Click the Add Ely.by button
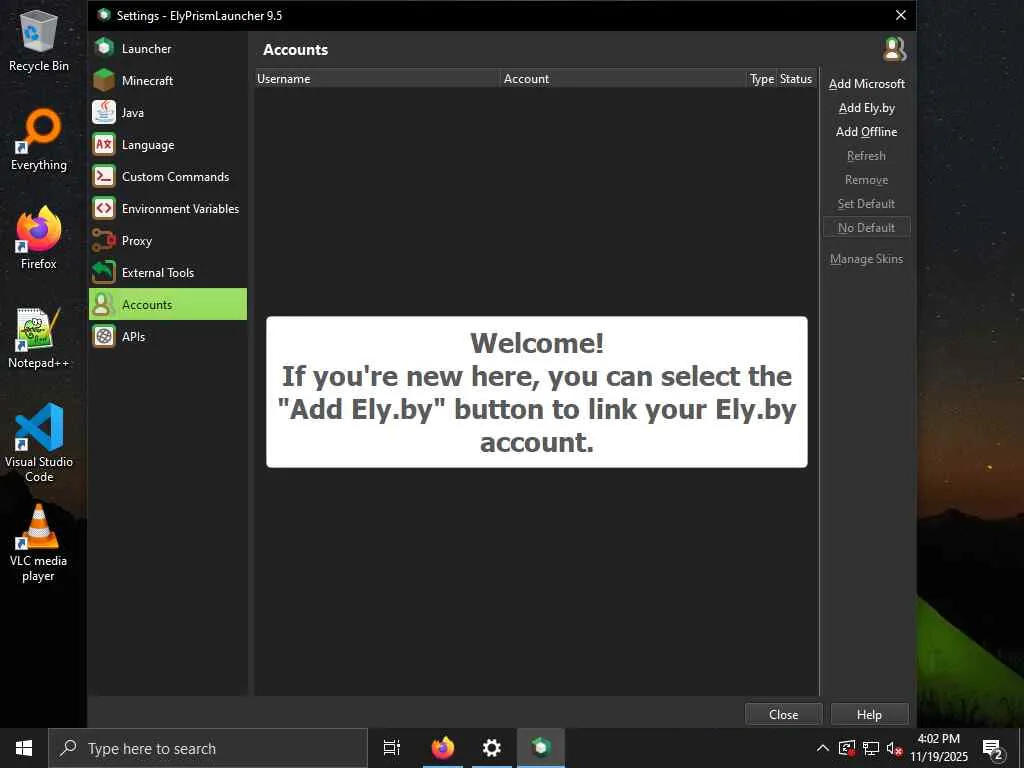The image size is (1024, 768). tap(867, 108)
